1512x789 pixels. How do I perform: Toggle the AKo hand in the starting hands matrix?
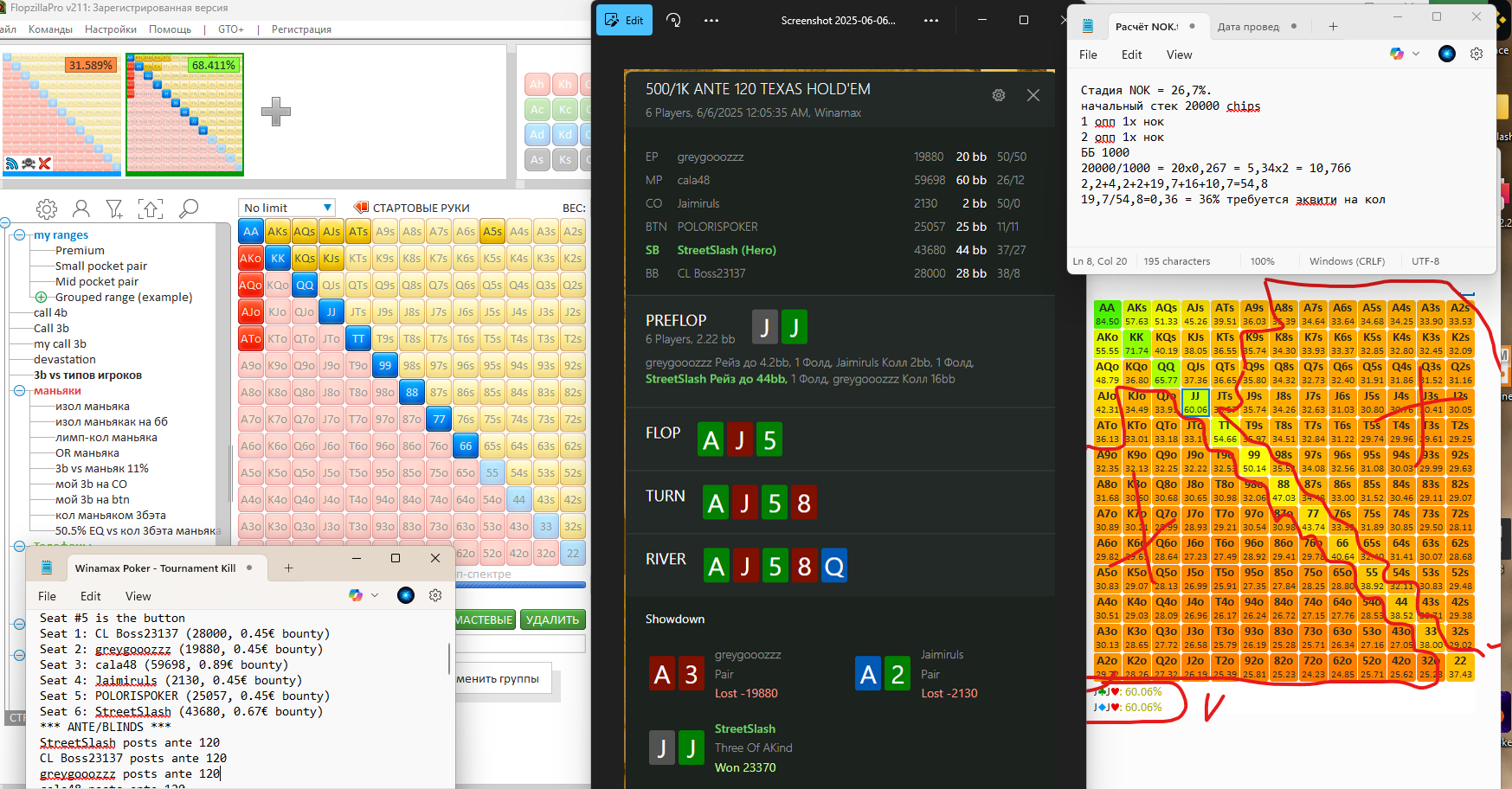point(251,258)
